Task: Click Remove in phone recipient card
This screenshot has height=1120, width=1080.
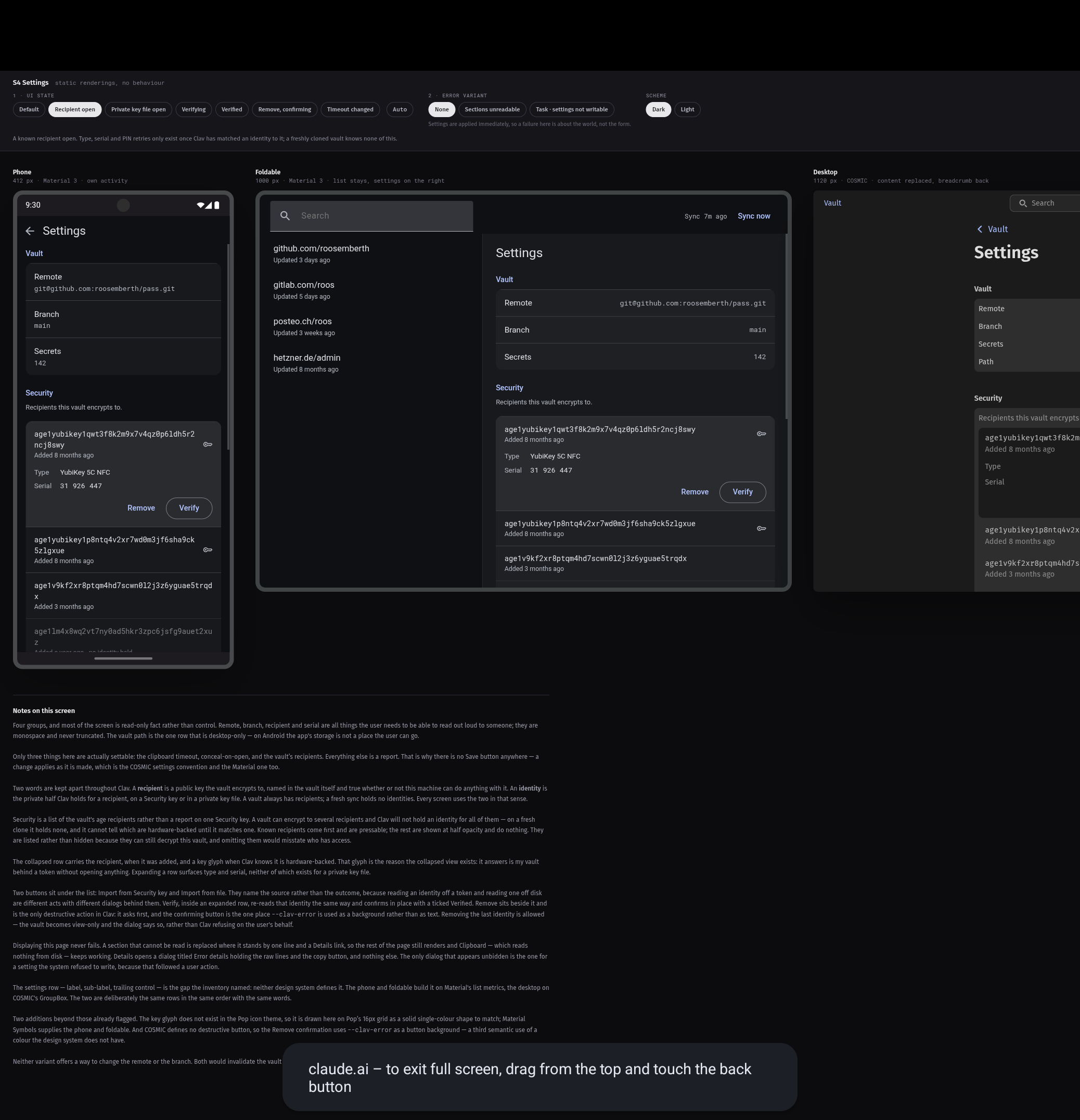Action: pos(141,508)
